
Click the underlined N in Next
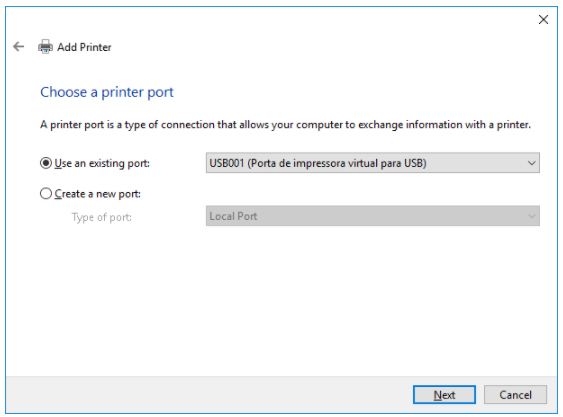(x=437, y=395)
